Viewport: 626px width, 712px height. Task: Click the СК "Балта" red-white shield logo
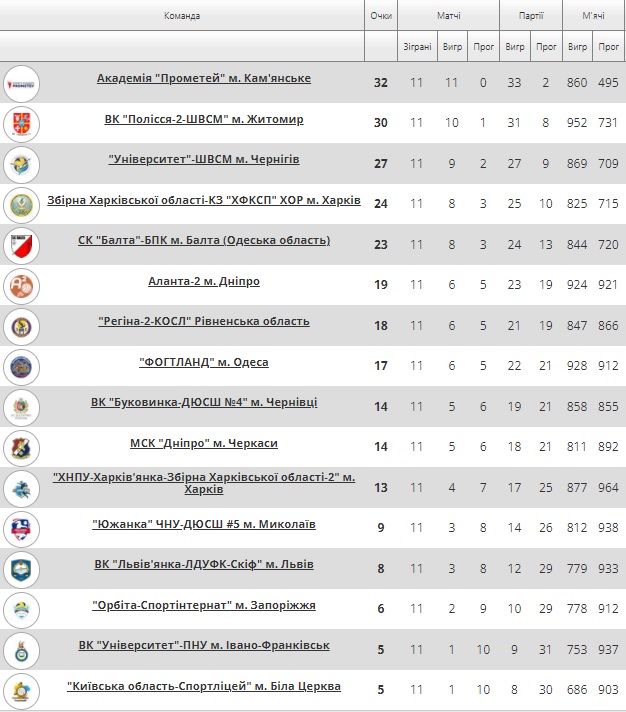(x=21, y=246)
